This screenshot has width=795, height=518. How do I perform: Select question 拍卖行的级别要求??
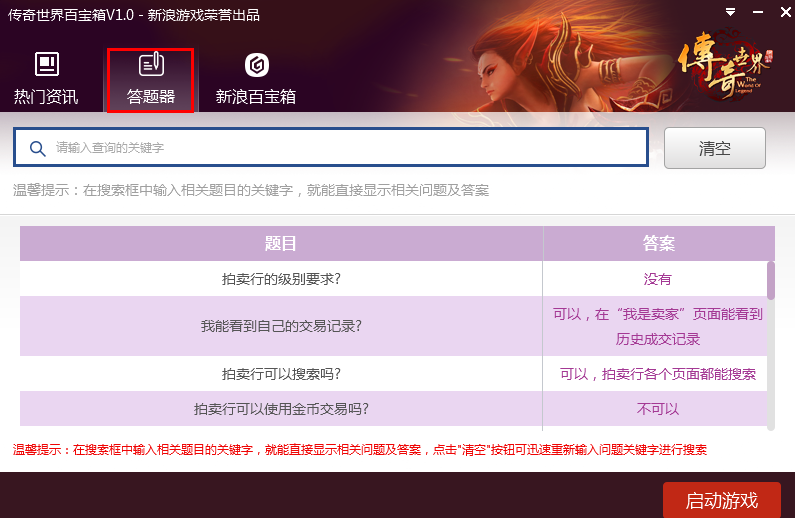[x=281, y=279]
